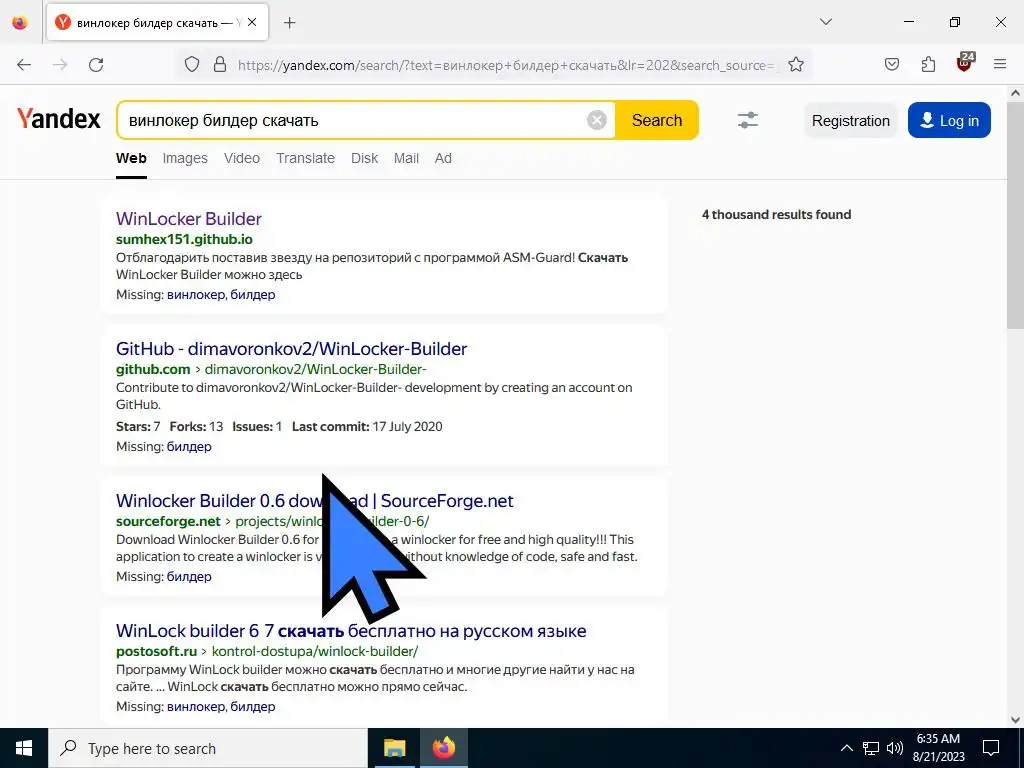This screenshot has height=768, width=1024.
Task: Go back to the previous page
Action: [24, 65]
